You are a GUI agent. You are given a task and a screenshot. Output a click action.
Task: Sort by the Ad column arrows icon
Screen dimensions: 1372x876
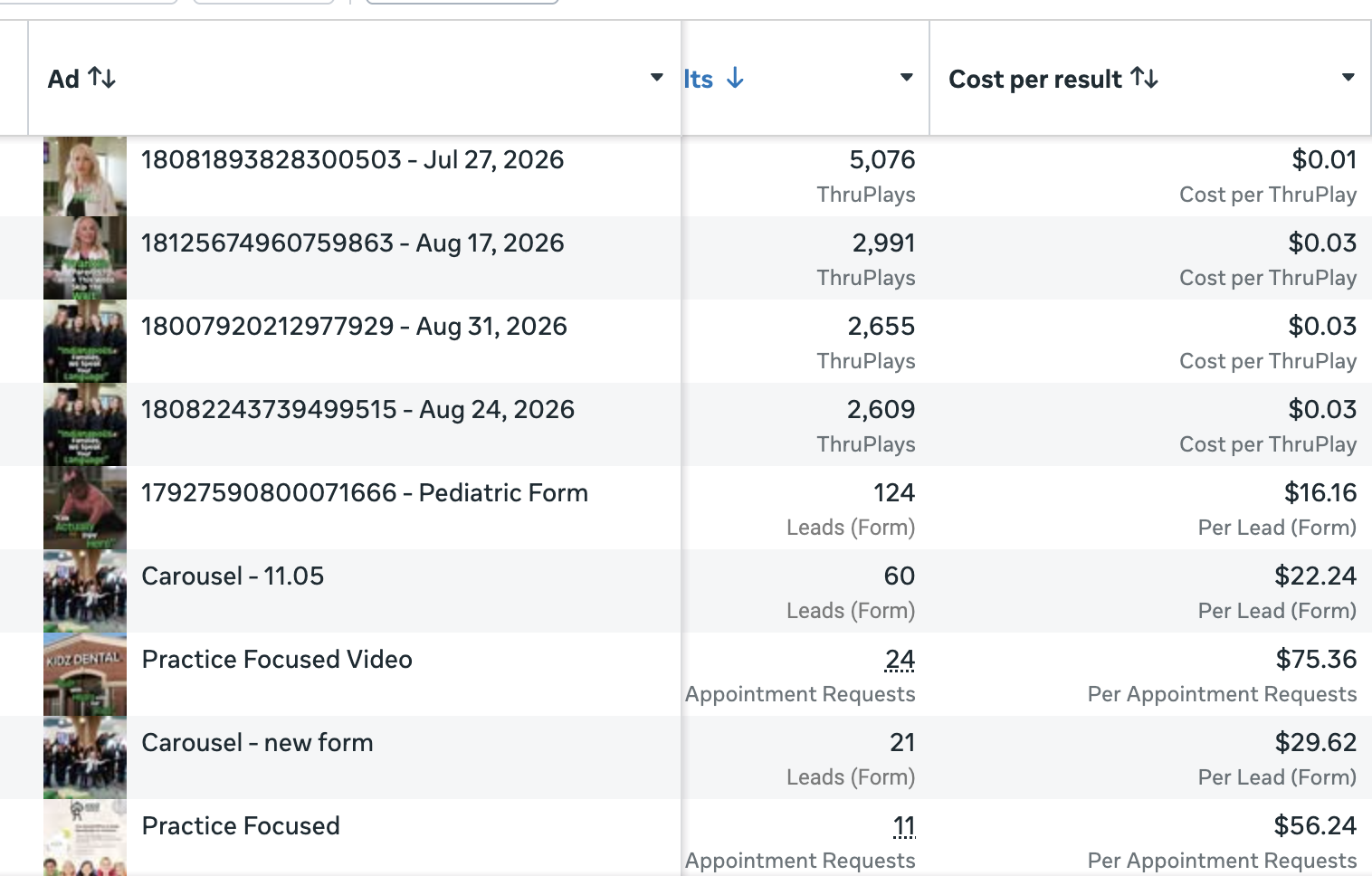(102, 78)
